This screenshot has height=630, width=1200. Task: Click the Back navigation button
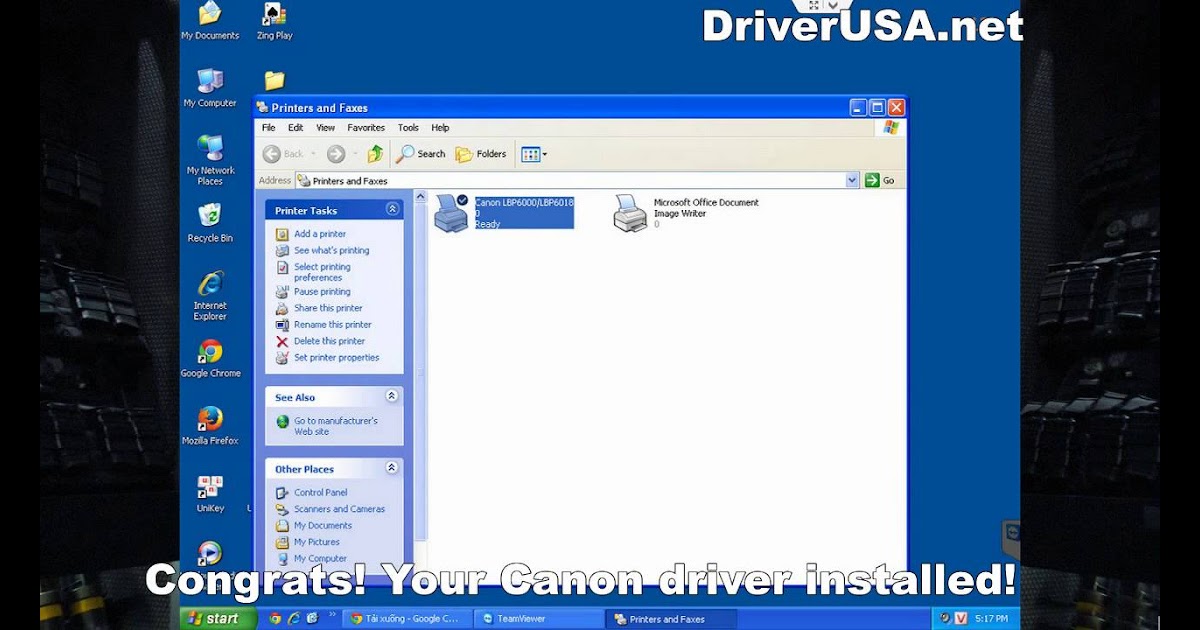pyautogui.click(x=283, y=154)
